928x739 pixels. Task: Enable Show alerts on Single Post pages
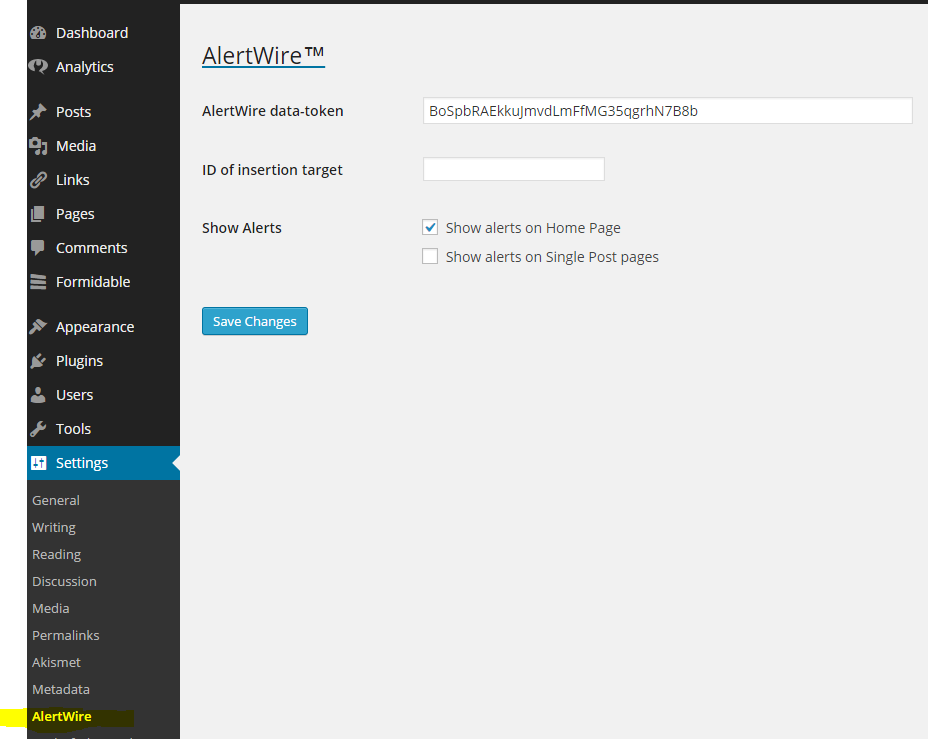[x=430, y=256]
